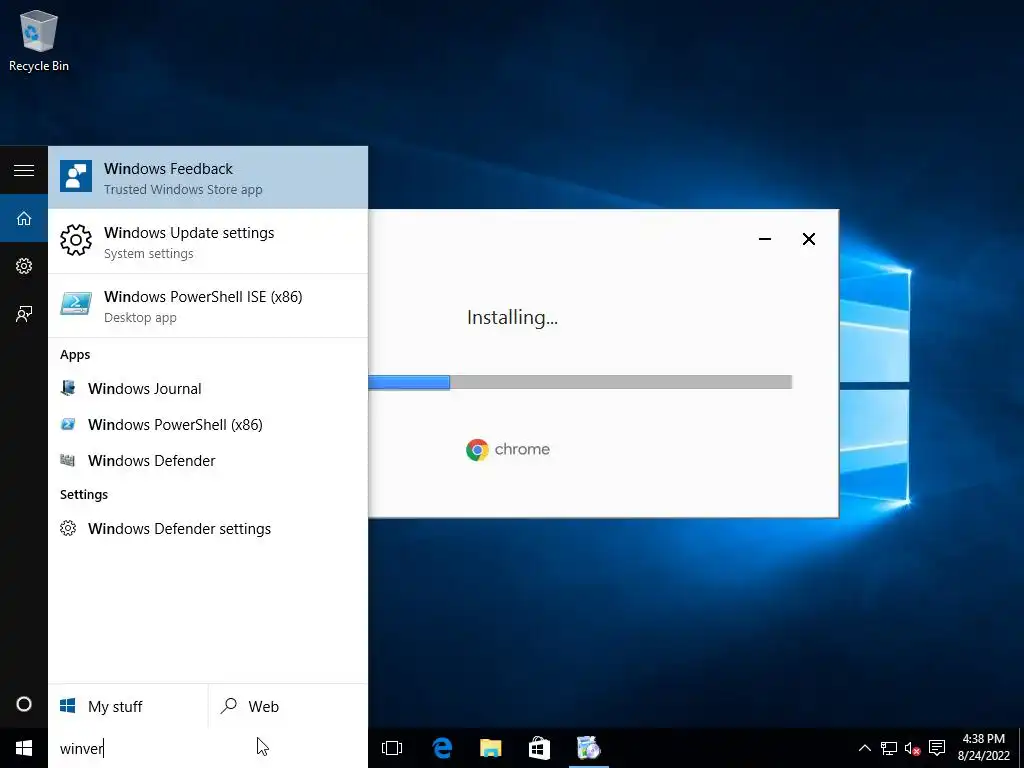Open the Windows Start button
This screenshot has width=1024, height=768.
tap(24, 748)
